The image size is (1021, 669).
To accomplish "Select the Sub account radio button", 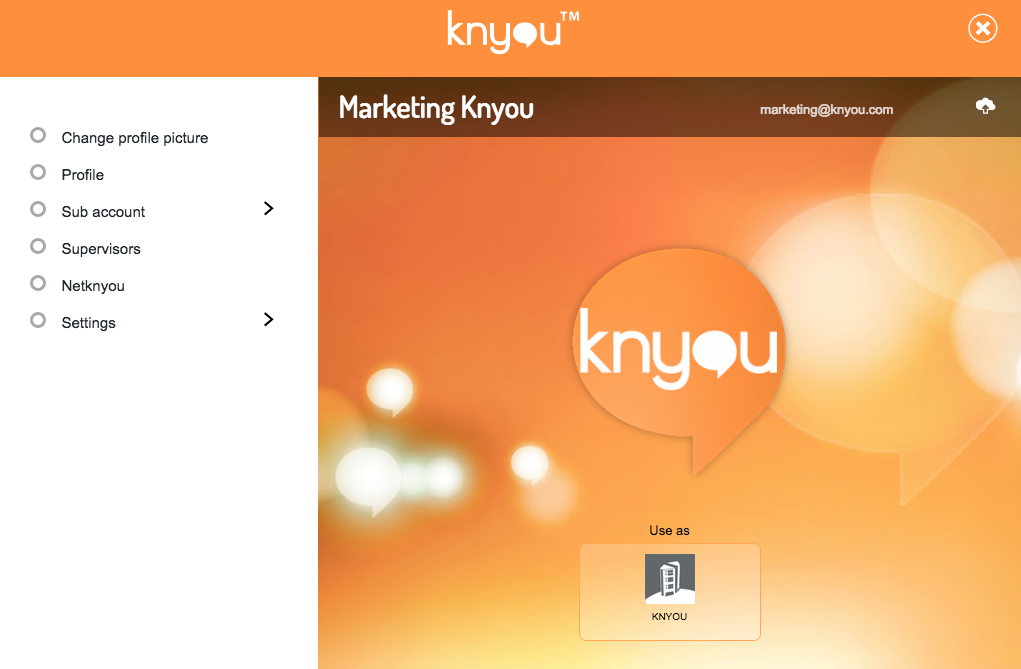I will (38, 209).
